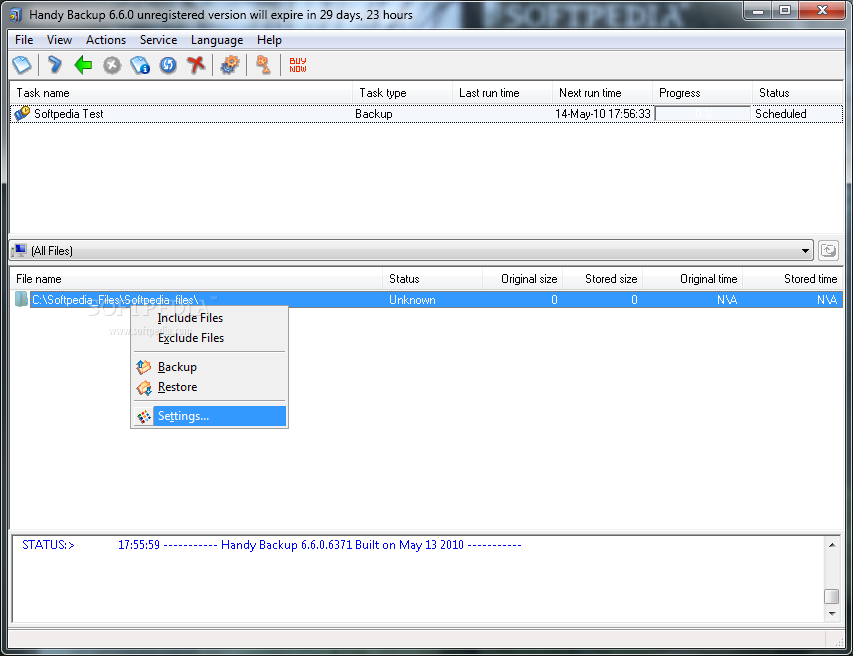Select the C:\Softpedia_Files\Softpedia_files\ row
The image size is (853, 656).
pos(435,300)
